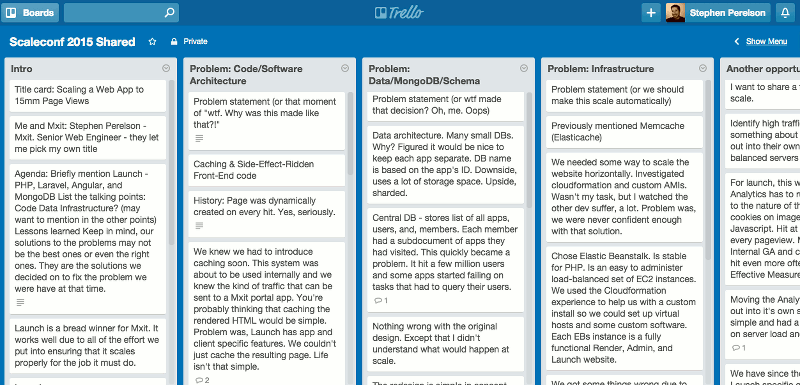Click Stephen Perelson's avatar picture
Screen dimensions: 800x385
tap(675, 13)
